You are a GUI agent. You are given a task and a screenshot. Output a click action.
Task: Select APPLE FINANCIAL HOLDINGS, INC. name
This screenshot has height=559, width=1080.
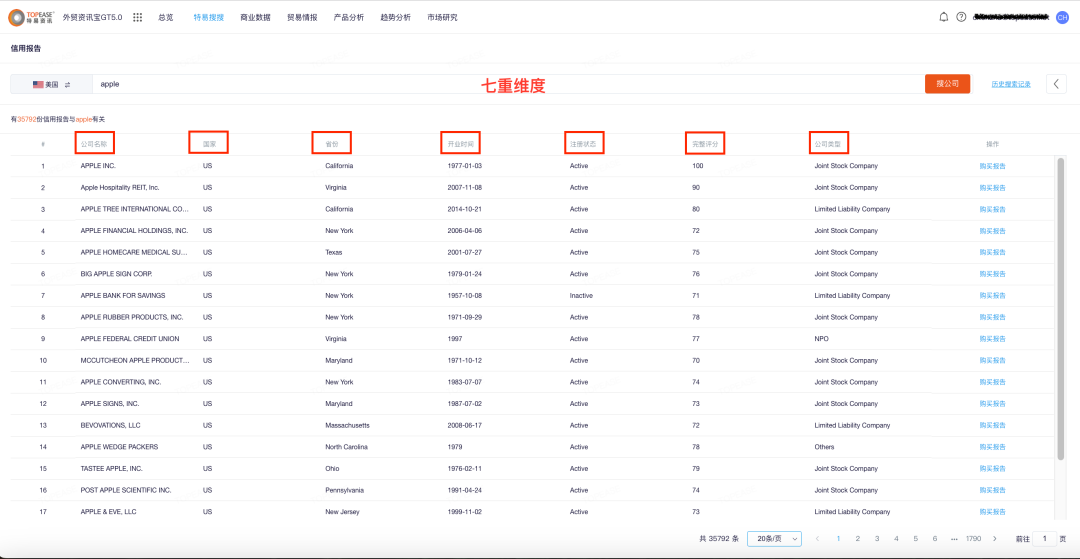click(134, 231)
